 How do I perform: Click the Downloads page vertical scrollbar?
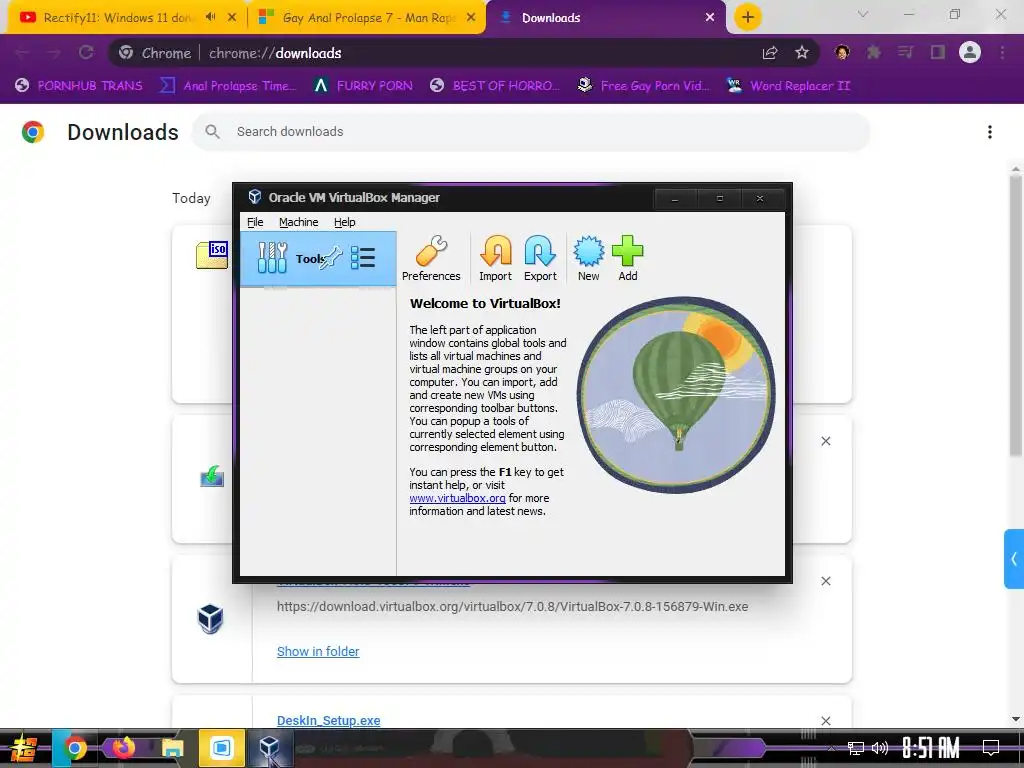pyautogui.click(x=1016, y=316)
